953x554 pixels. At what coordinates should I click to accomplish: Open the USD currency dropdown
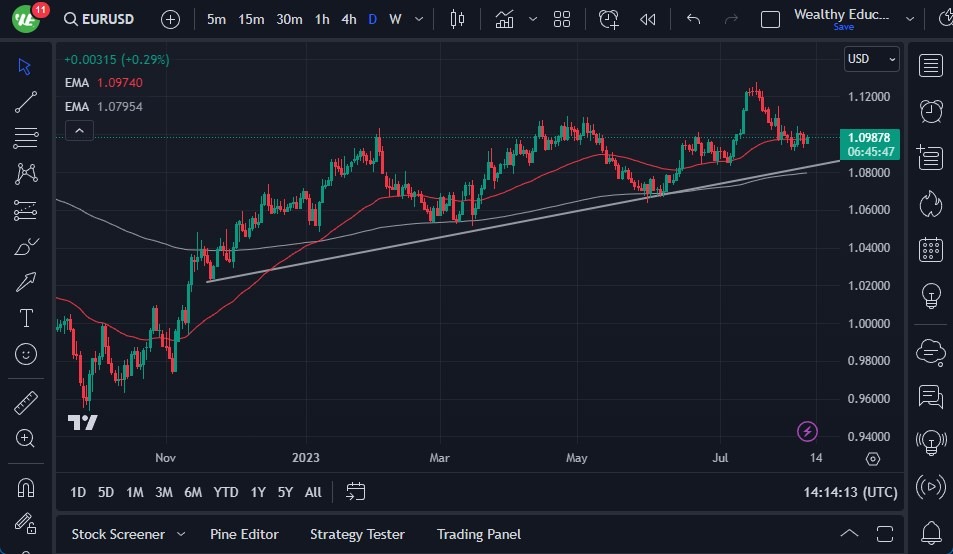[872, 59]
